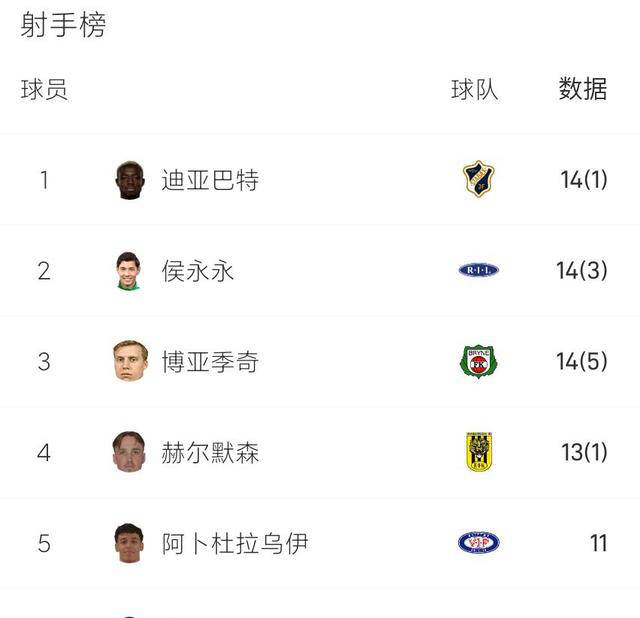
Task: Select the player name 博亚季奇
Action: [210, 362]
